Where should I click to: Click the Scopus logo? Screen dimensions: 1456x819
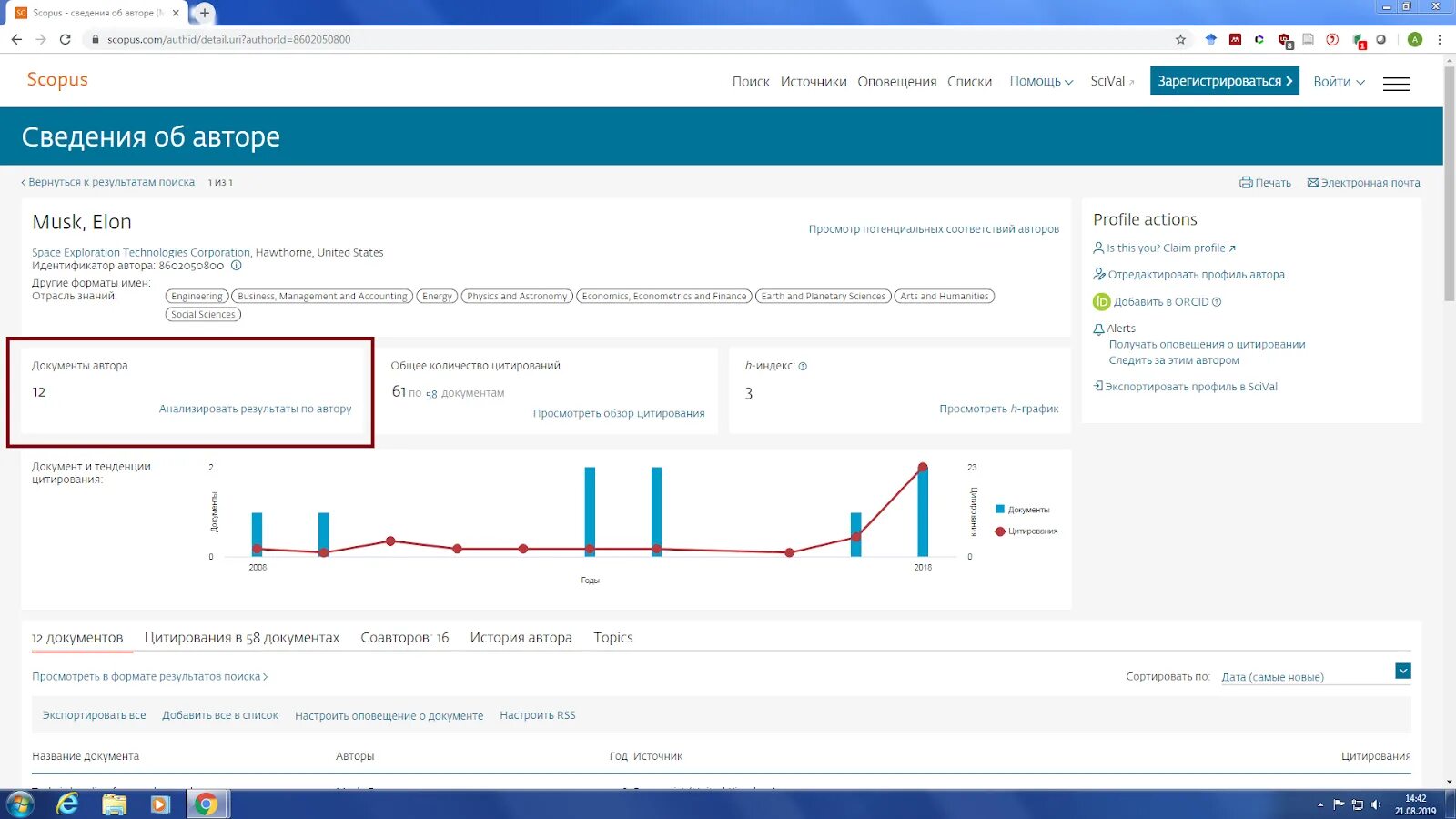(x=57, y=79)
